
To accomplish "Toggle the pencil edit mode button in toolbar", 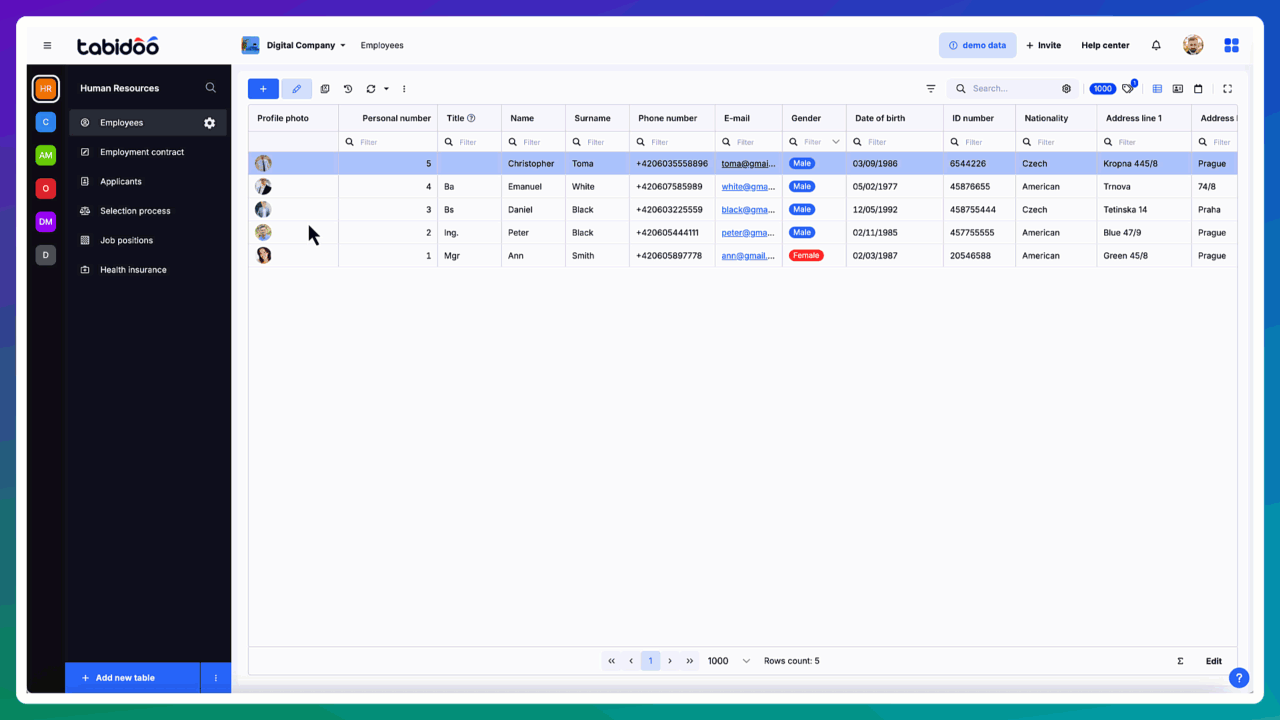I will coord(296,89).
